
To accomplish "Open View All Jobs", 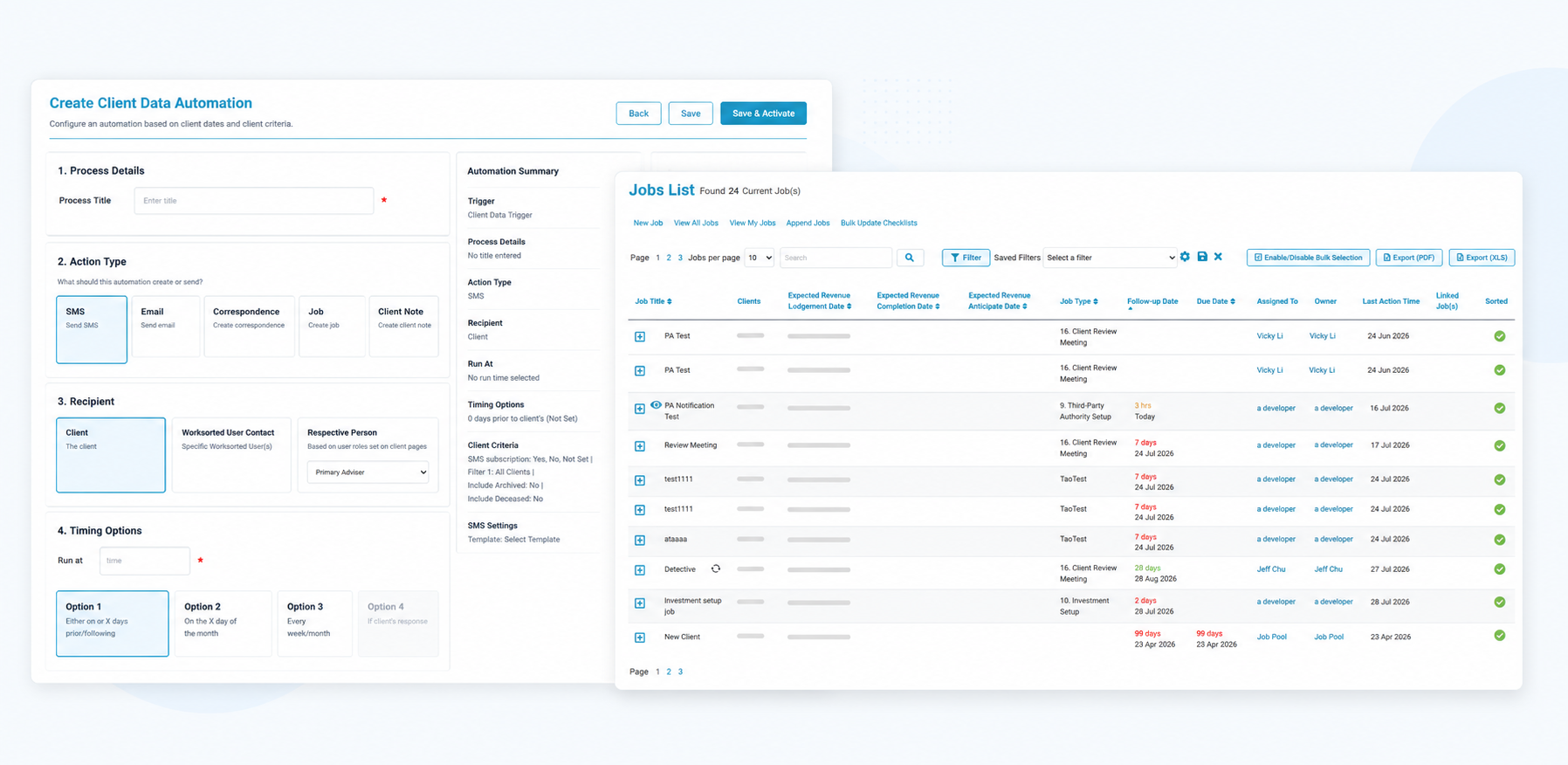I will 696,223.
